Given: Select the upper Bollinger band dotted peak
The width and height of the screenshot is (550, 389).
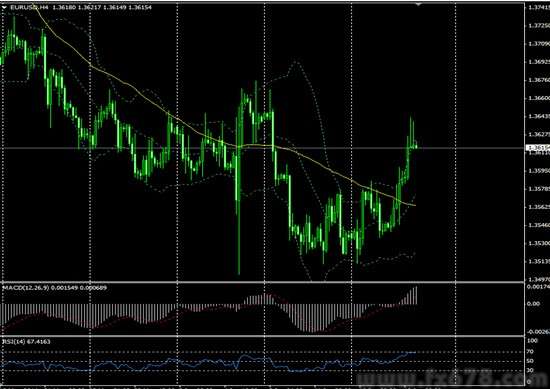Looking at the screenshot, I should (296, 63).
